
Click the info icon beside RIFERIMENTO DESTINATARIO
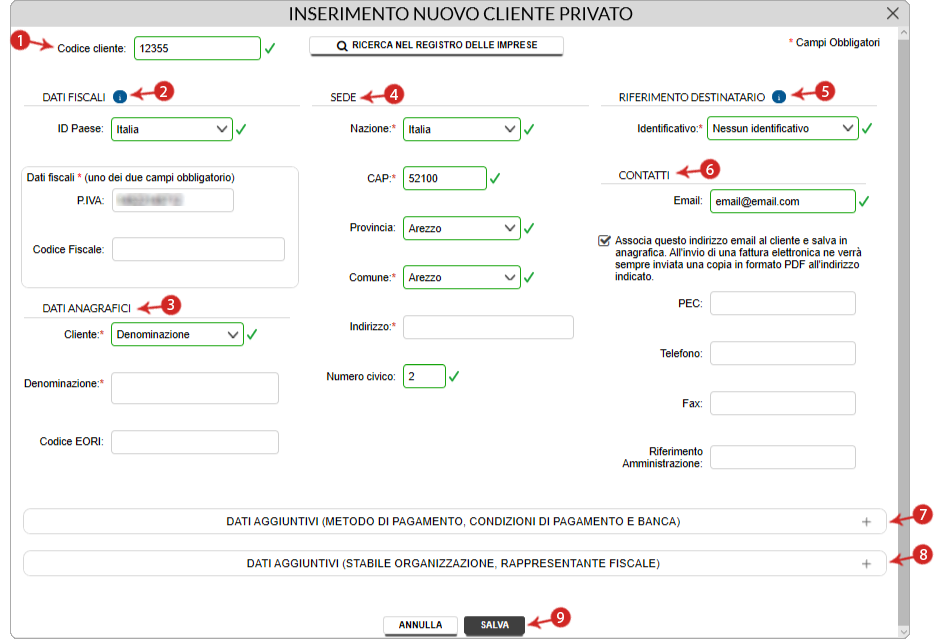(779, 97)
